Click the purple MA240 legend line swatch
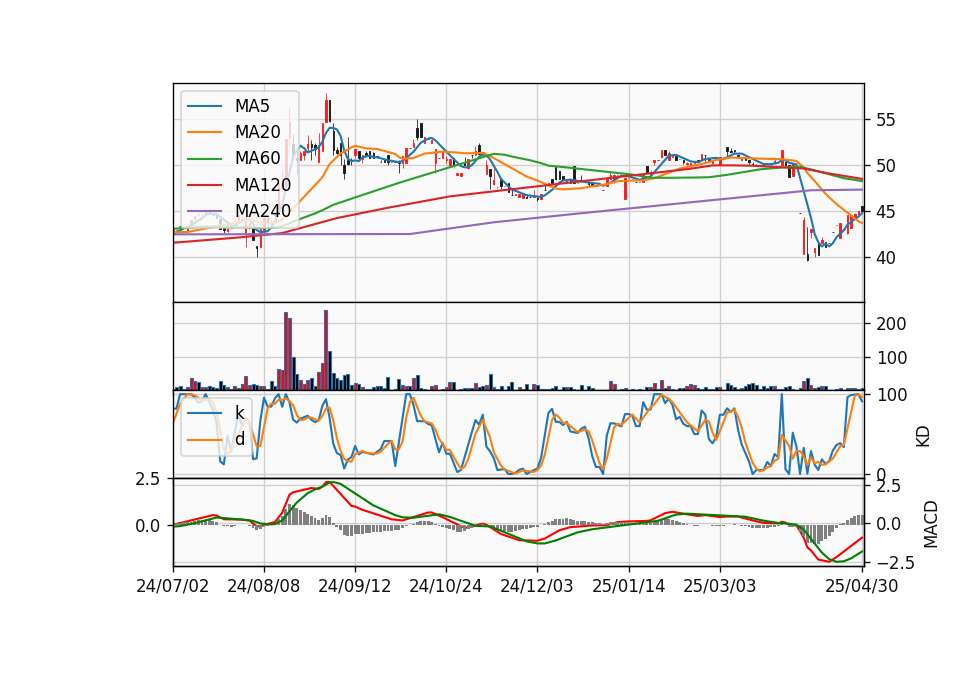The height and width of the screenshot is (690, 960). pyautogui.click(x=204, y=211)
